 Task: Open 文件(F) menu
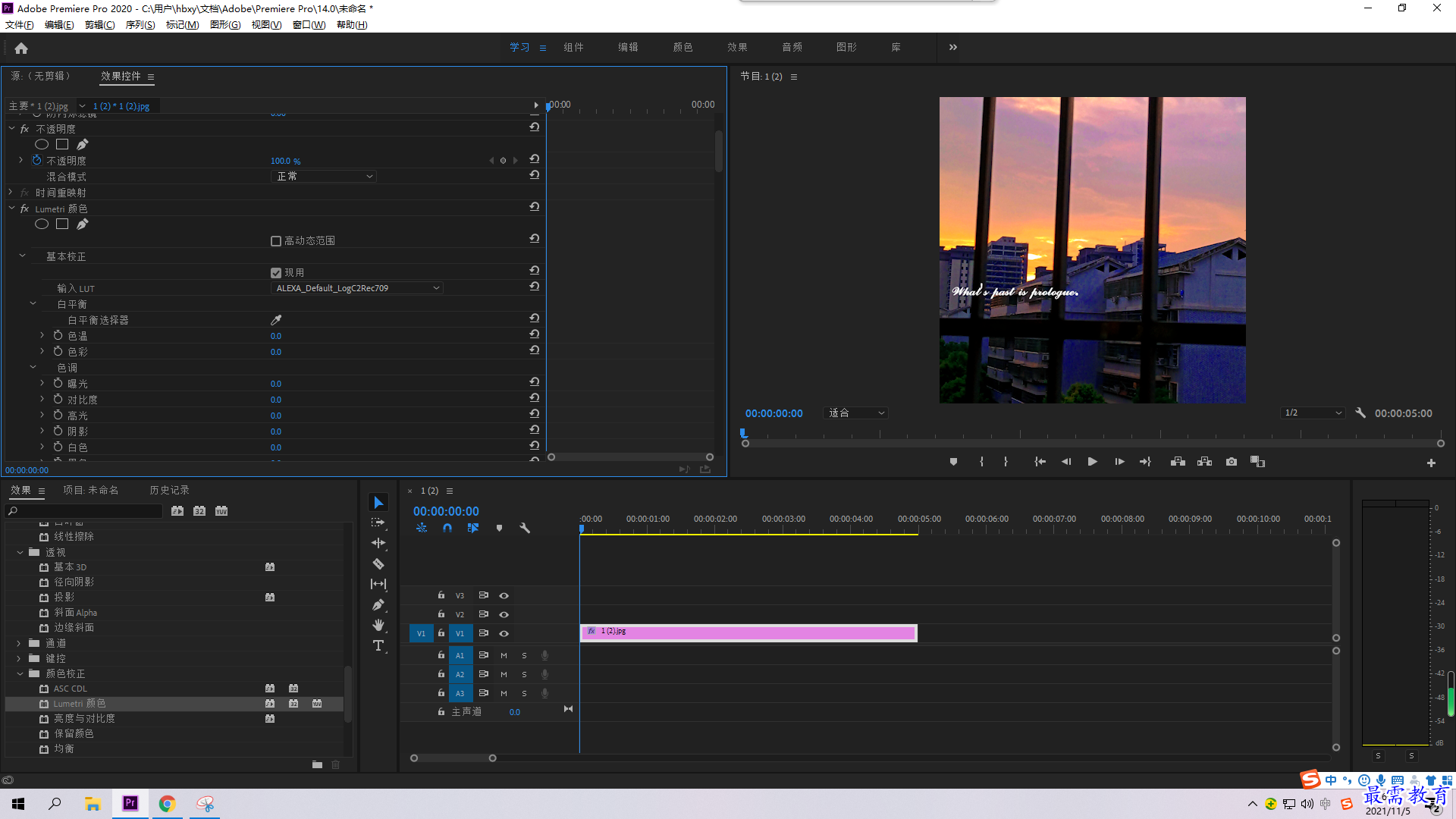coord(19,25)
